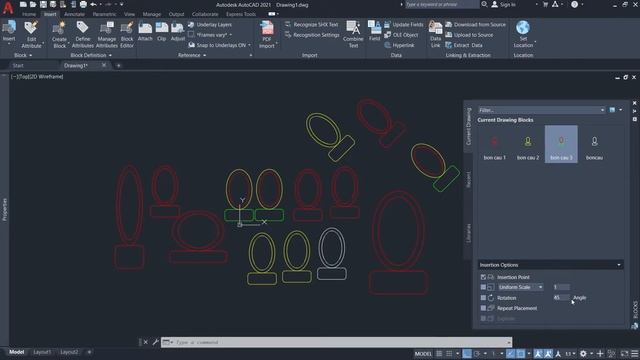The width and height of the screenshot is (640, 360).
Task: Click the Attach reference icon
Action: [x=145, y=32]
